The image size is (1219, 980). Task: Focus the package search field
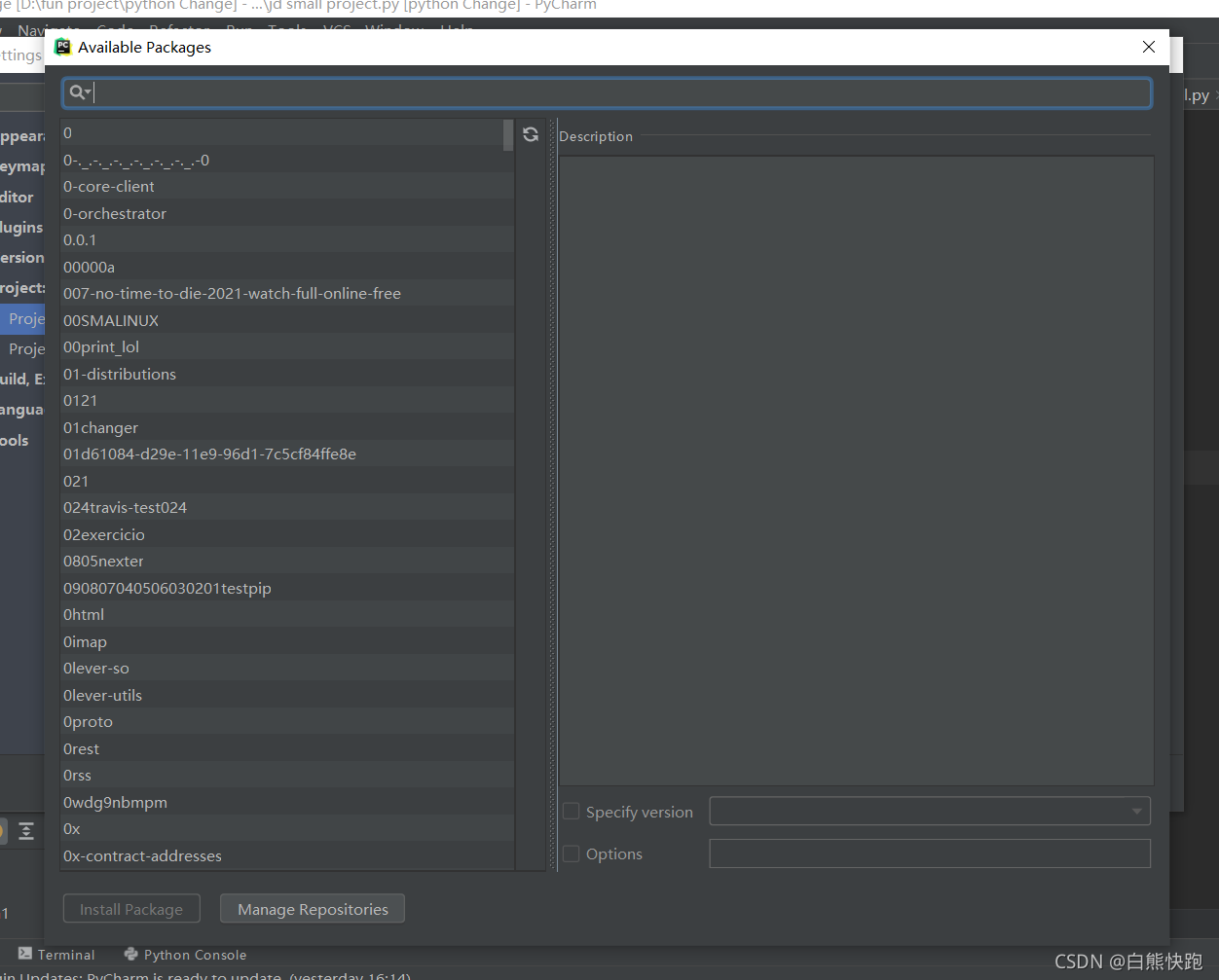[608, 92]
